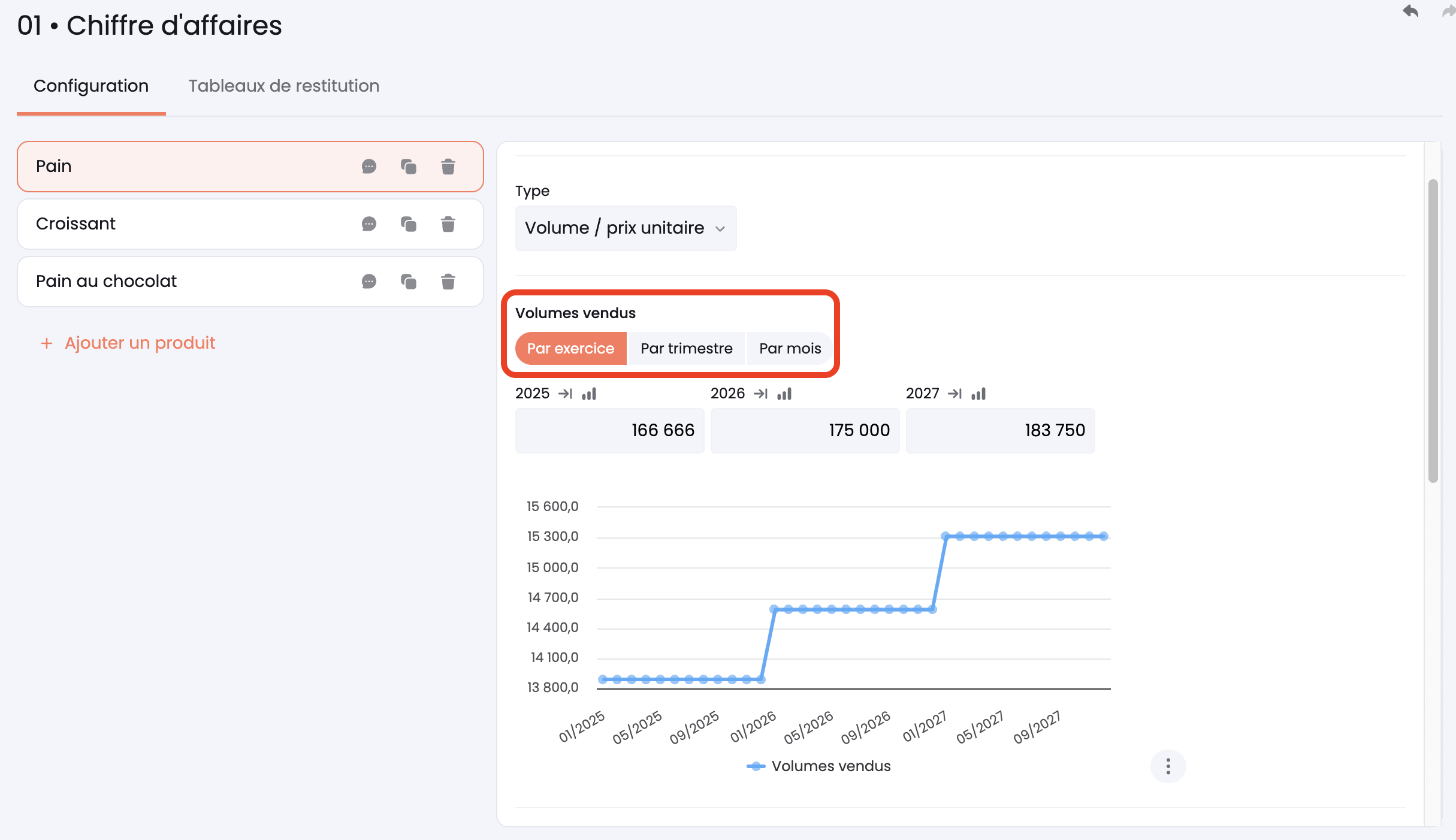Open the chart three-dot options menu
Image resolution: width=1456 pixels, height=840 pixels.
point(1168,766)
